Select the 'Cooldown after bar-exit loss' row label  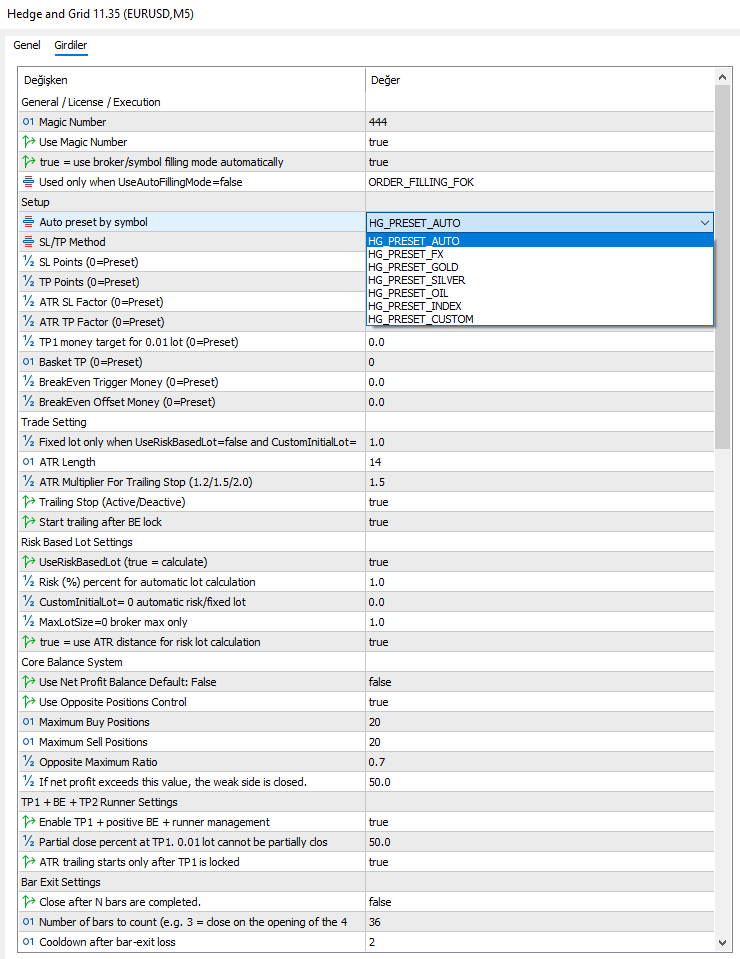[x=107, y=942]
